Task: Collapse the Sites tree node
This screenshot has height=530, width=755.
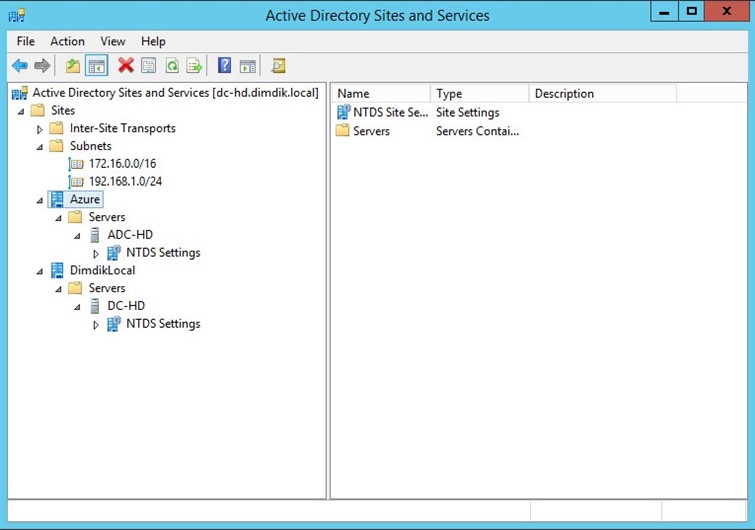Action: point(21,112)
